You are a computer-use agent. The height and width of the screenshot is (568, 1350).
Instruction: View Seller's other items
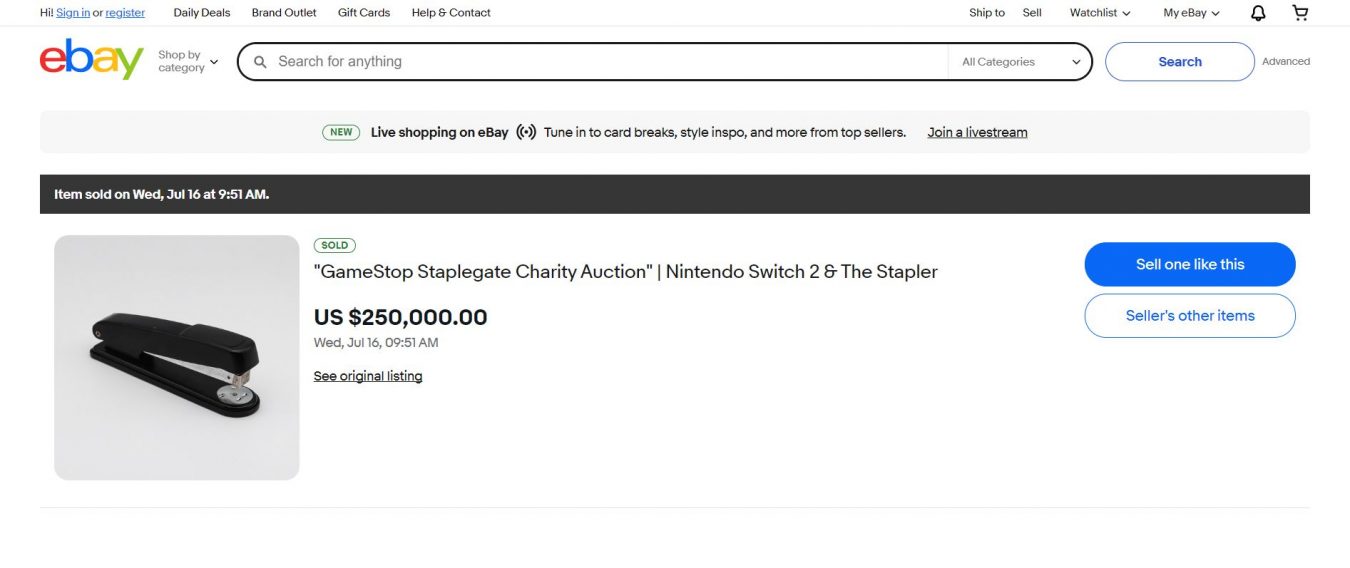[x=1190, y=315]
